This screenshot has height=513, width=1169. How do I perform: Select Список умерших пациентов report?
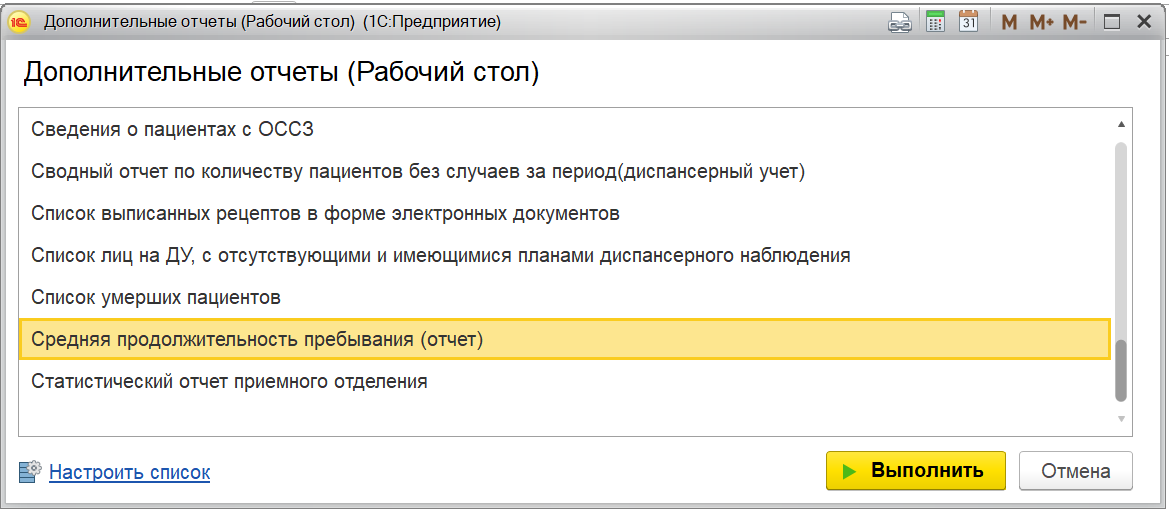point(156,297)
